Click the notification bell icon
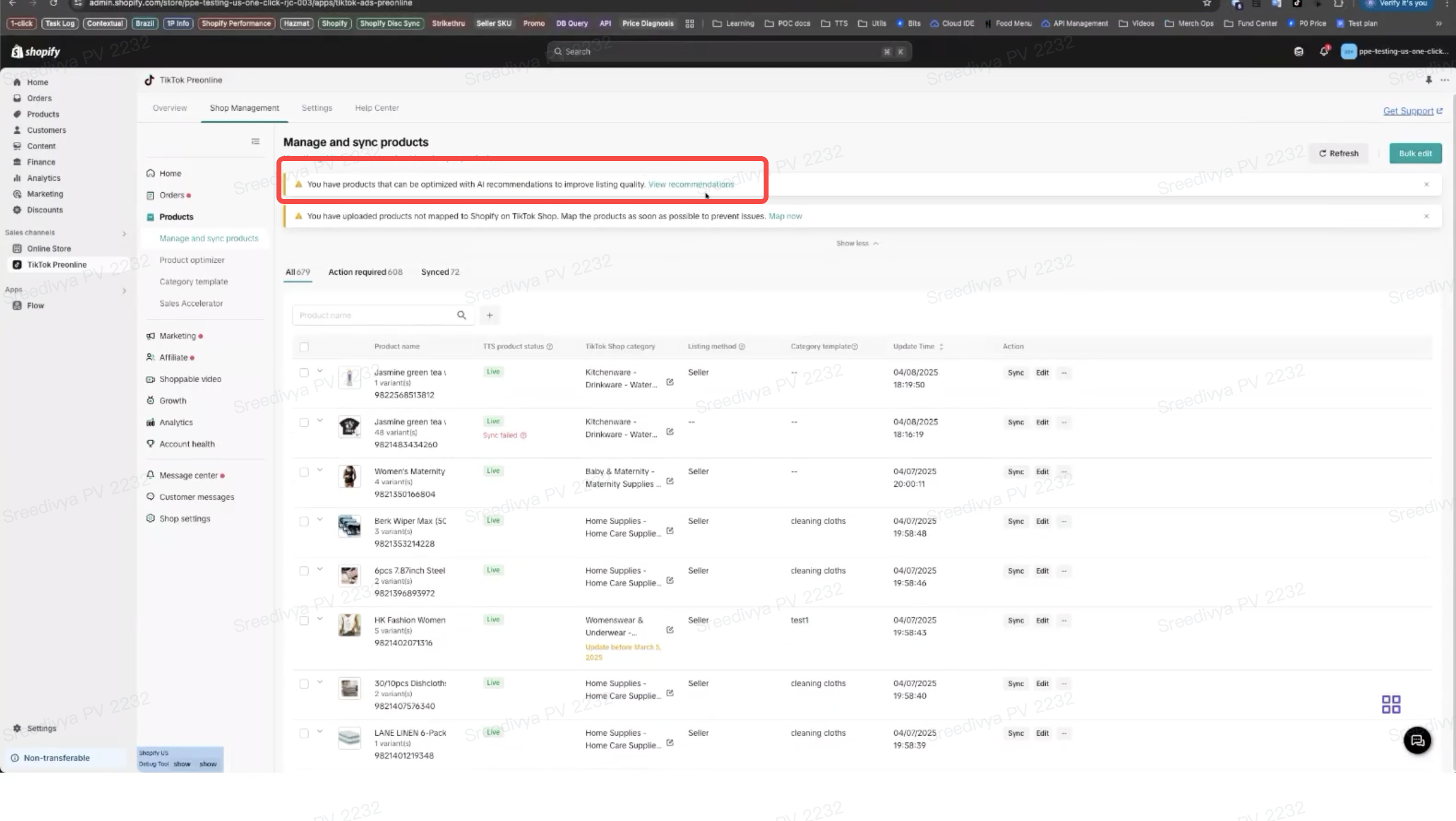Viewport: 1456px width, 821px height. coord(1323,52)
